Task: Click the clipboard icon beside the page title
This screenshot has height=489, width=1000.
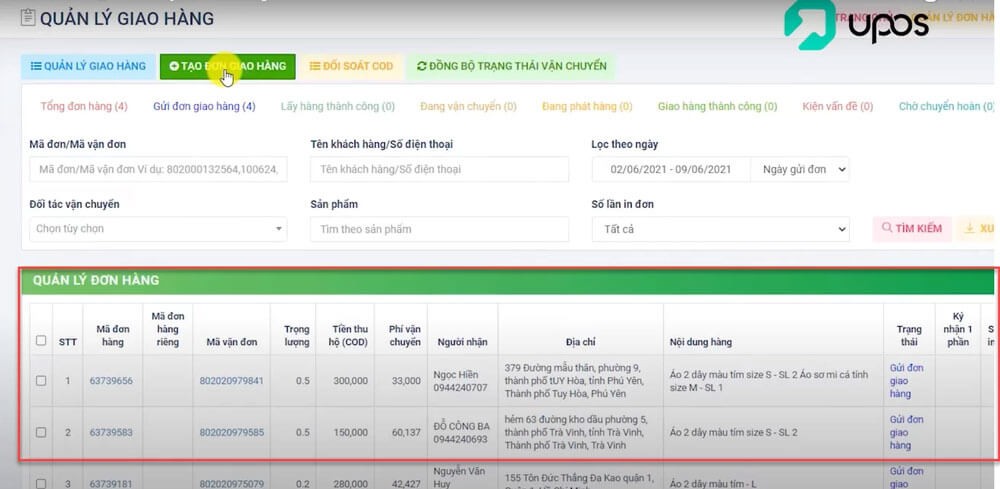Action: 27,17
